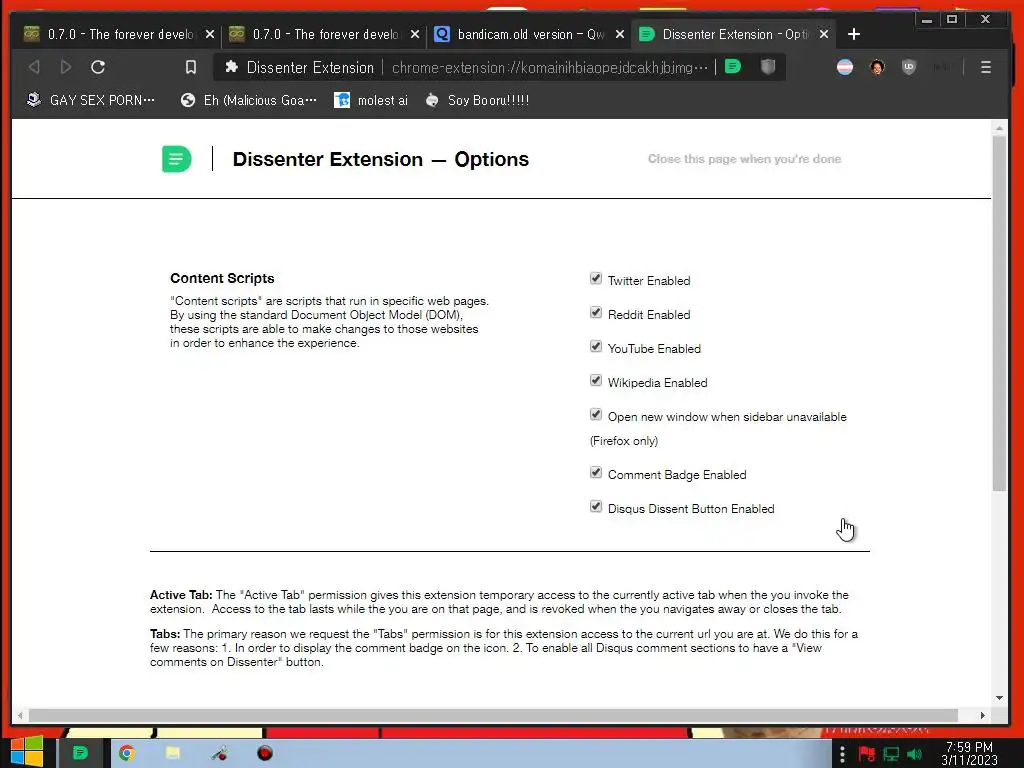
Task: Reload the current page
Action: click(x=98, y=67)
